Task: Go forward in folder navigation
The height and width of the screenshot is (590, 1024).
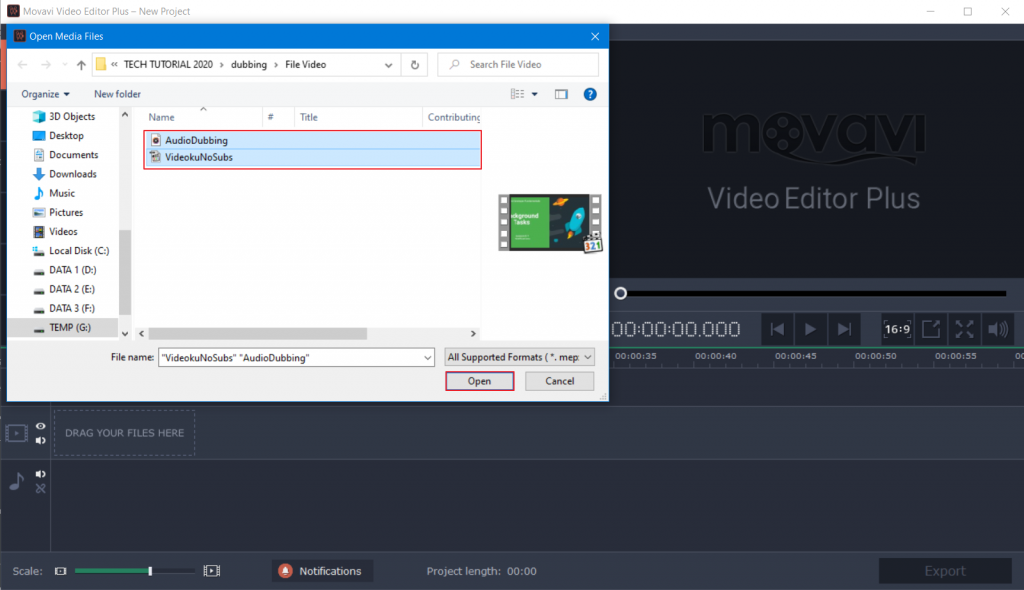Action: 46,65
